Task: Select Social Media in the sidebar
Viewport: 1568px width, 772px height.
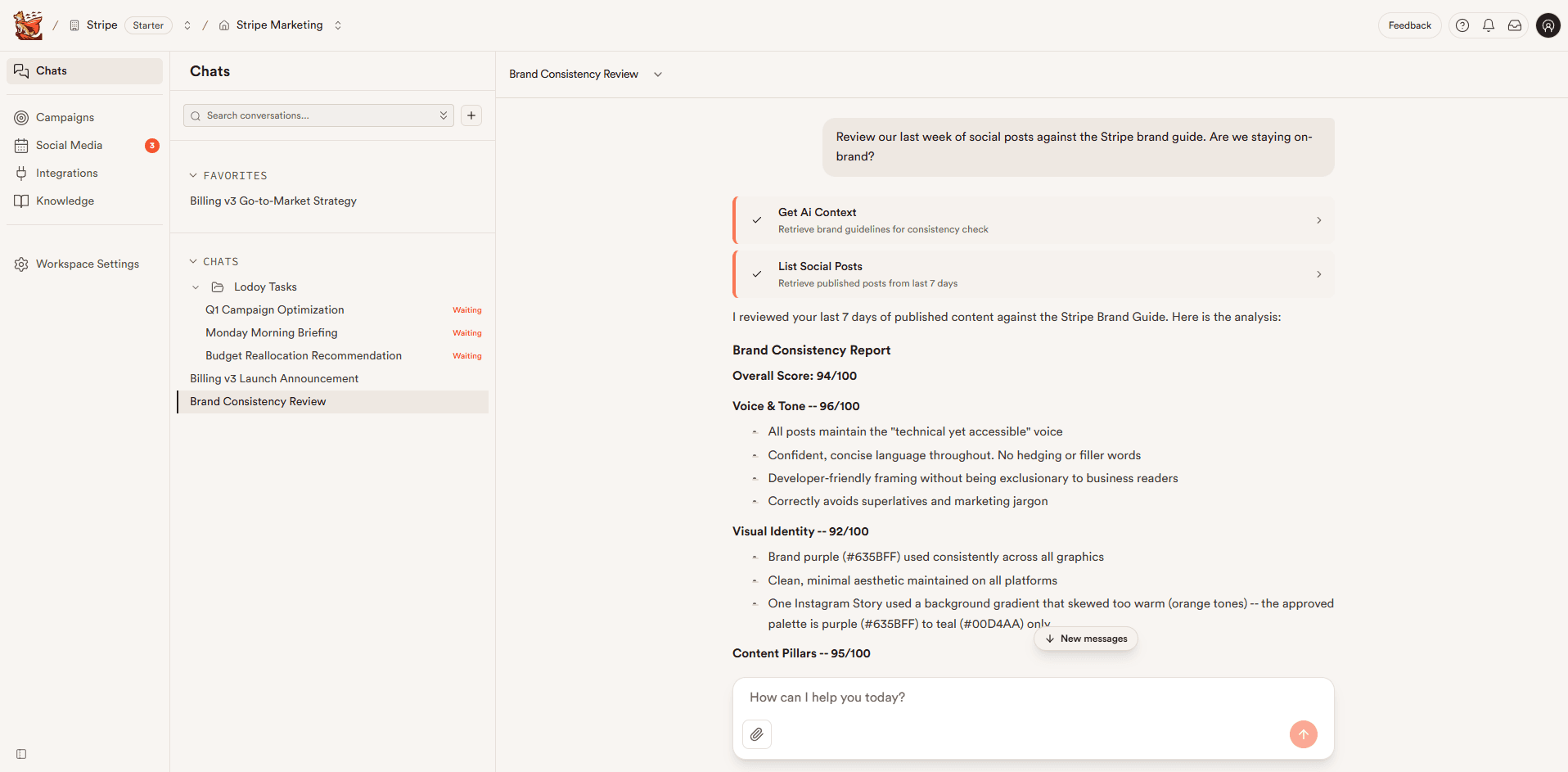Action: point(69,145)
